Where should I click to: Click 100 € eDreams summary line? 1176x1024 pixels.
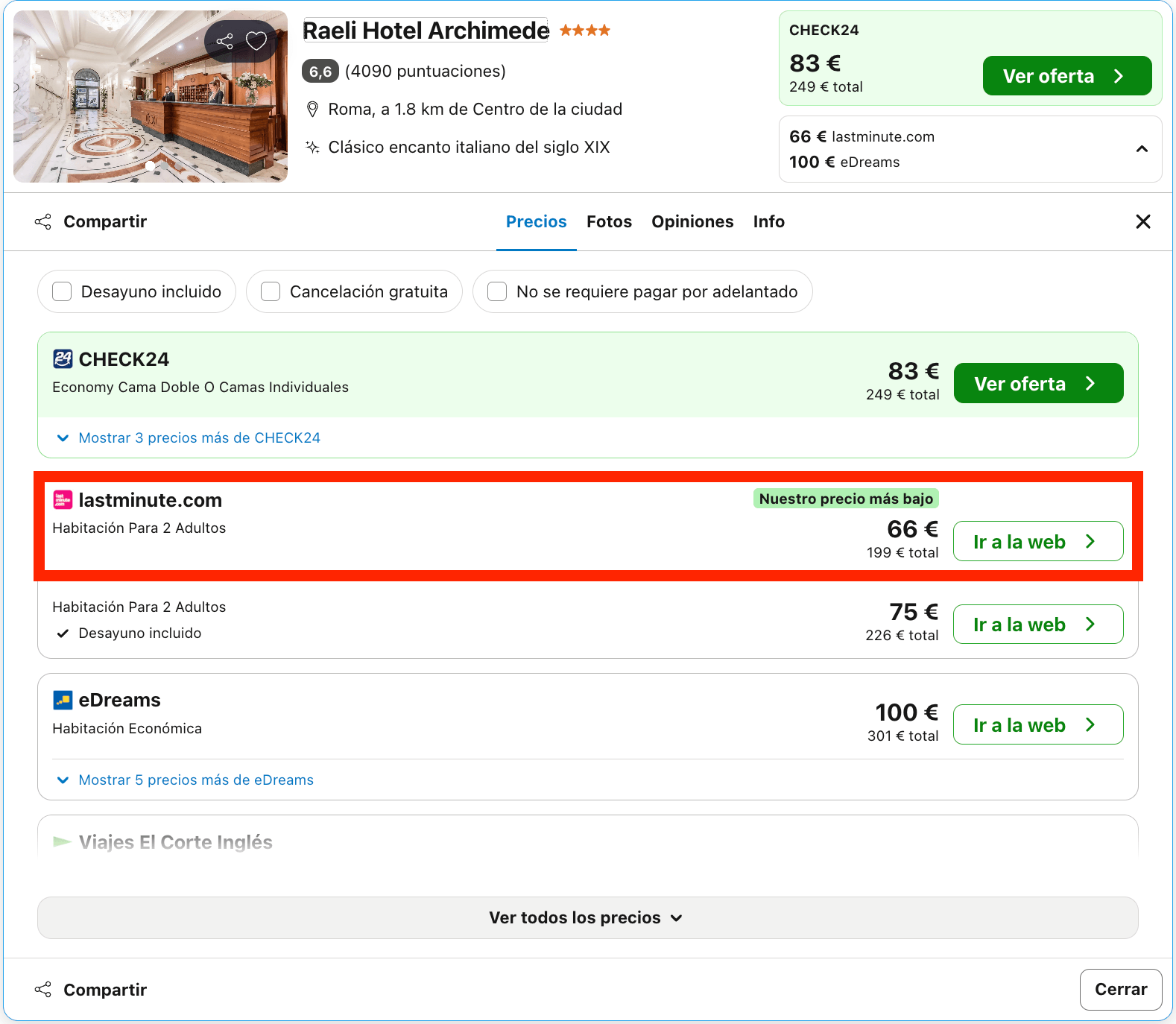coord(844,162)
